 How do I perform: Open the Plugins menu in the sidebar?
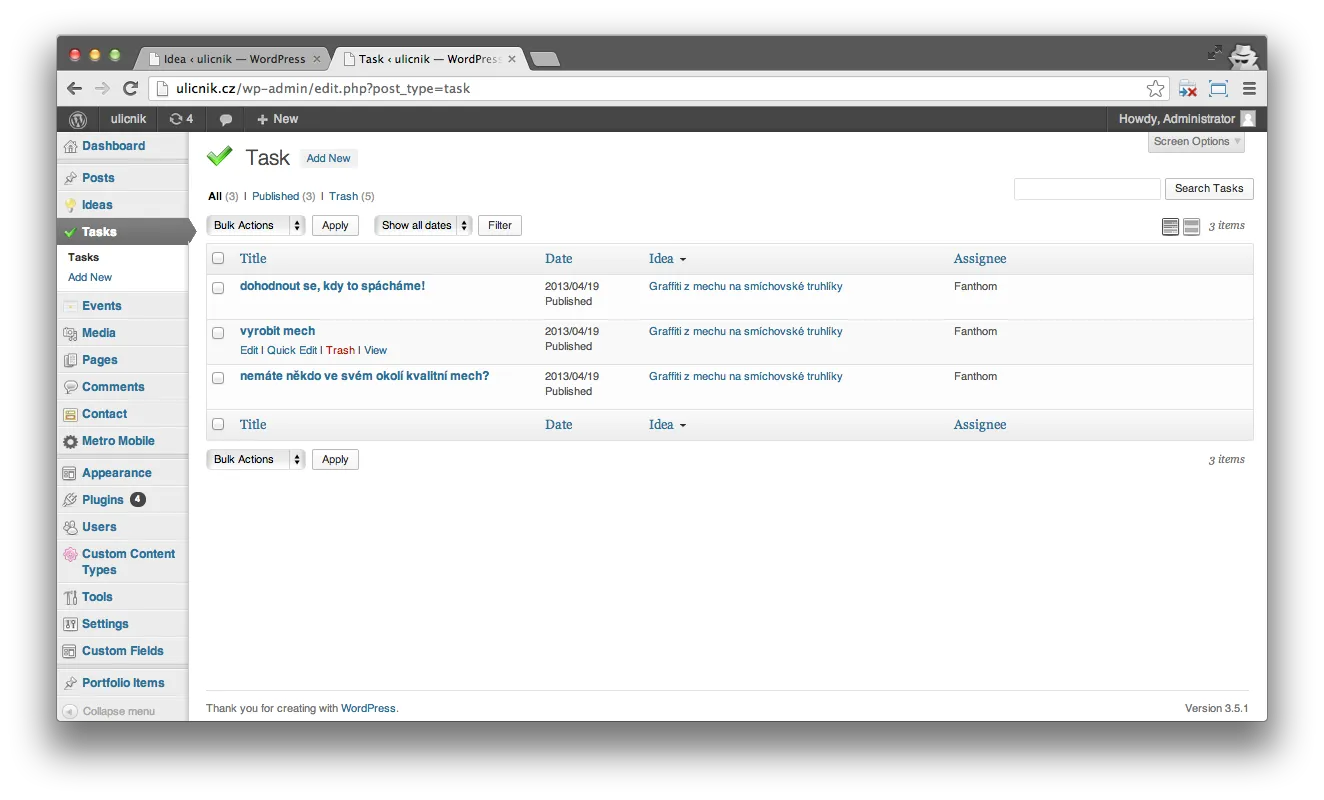pos(103,500)
